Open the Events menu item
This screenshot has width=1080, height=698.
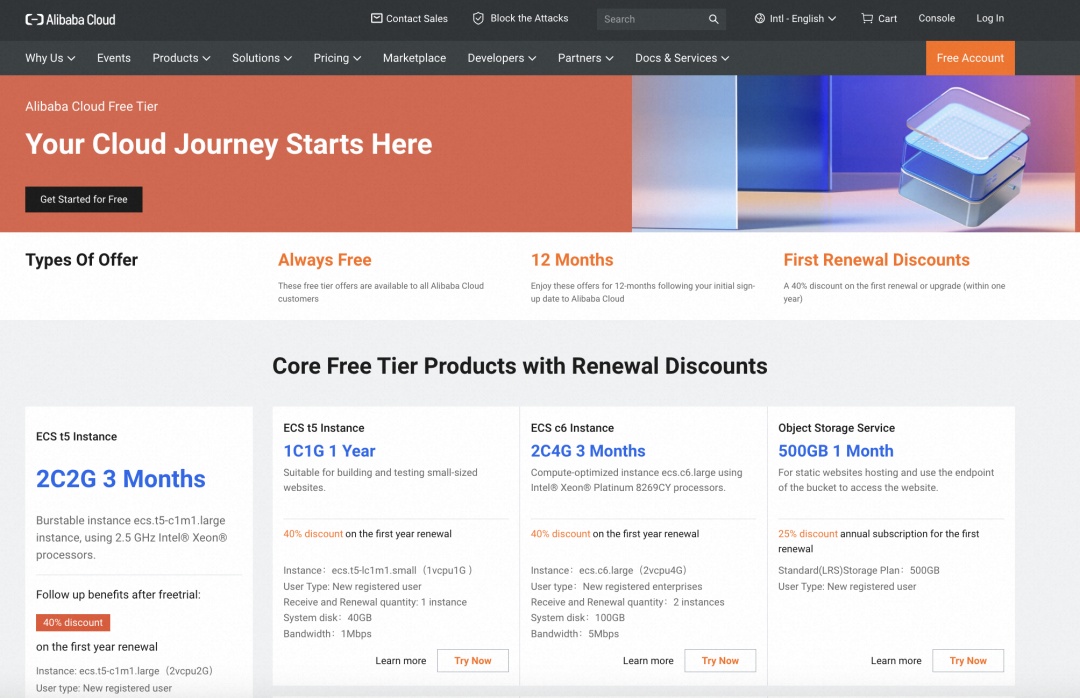point(114,58)
